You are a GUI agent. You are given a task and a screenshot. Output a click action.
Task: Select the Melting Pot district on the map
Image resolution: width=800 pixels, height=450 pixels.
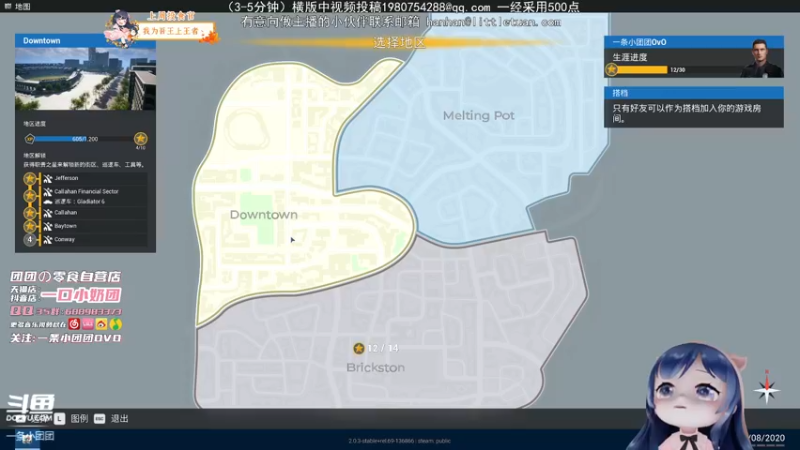click(478, 116)
